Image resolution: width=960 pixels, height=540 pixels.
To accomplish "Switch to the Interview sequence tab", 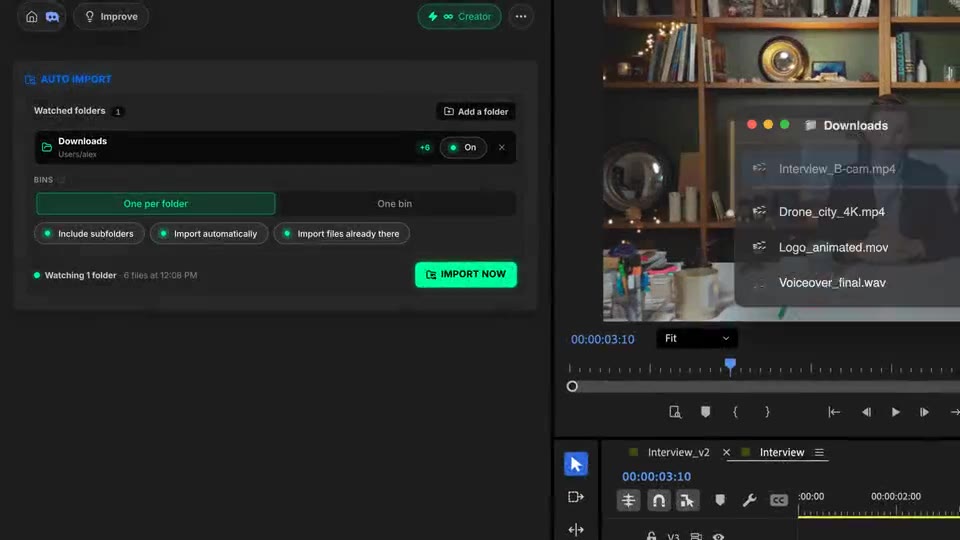I will (x=782, y=452).
